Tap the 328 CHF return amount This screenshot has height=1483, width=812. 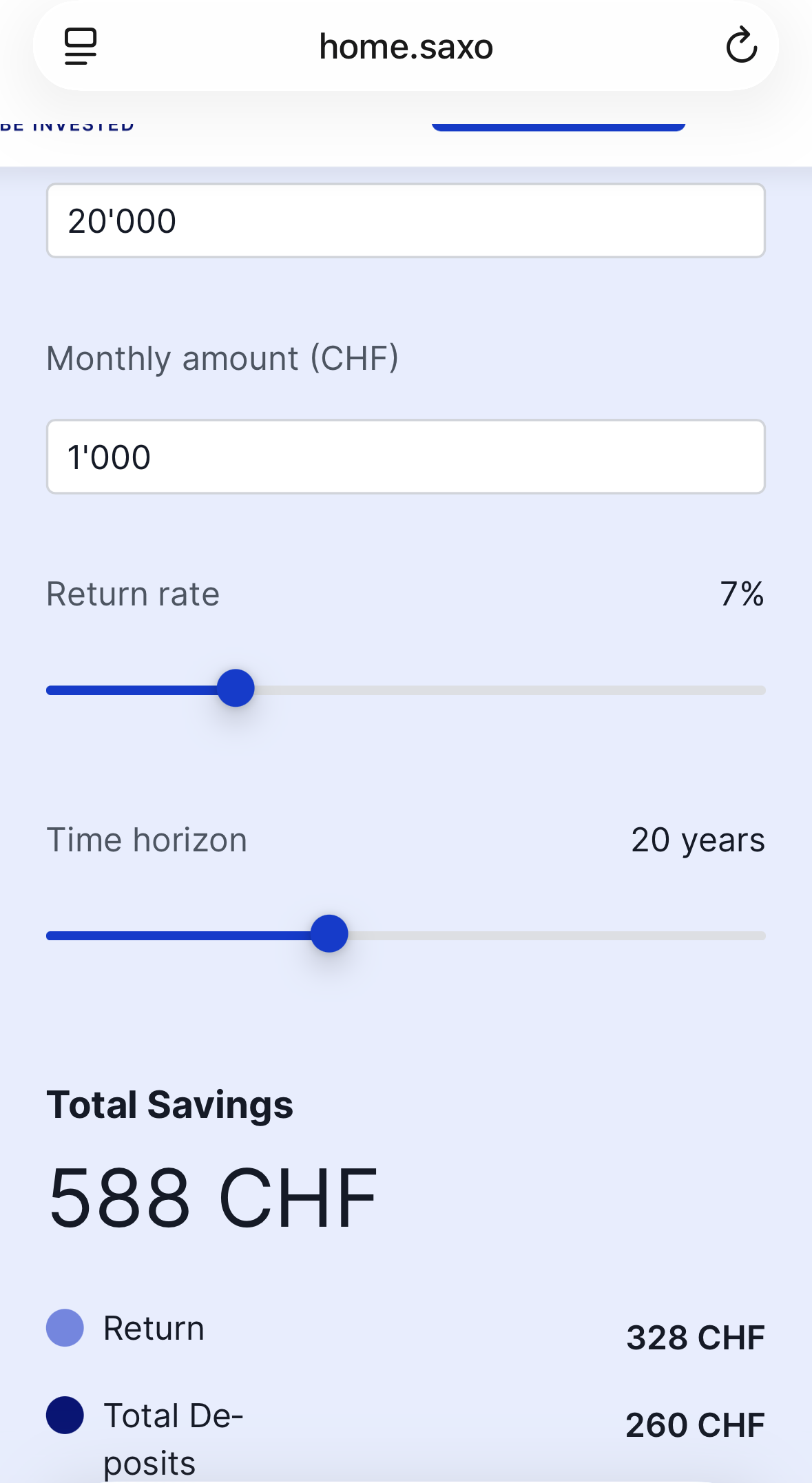click(x=695, y=1338)
